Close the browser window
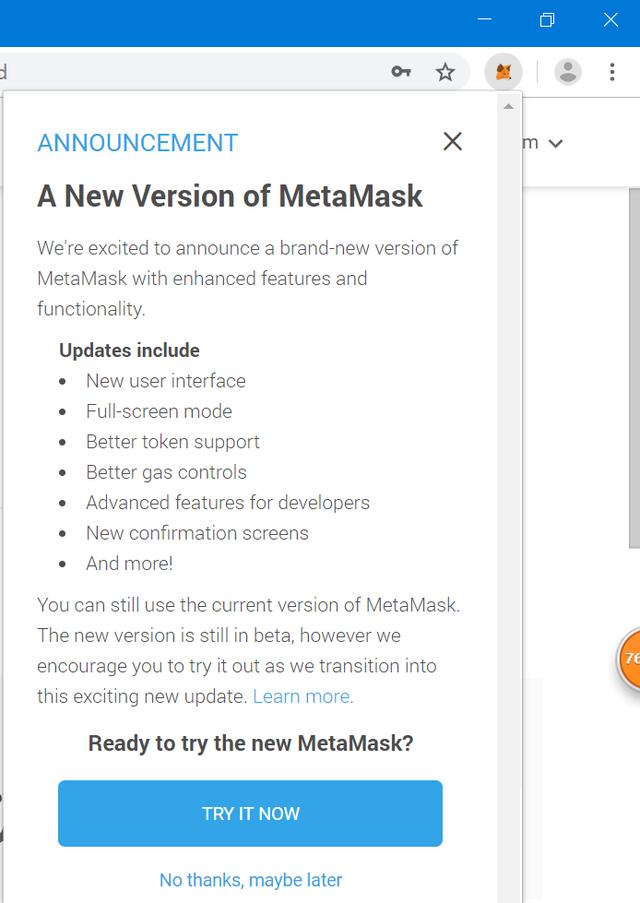The height and width of the screenshot is (903, 640). pyautogui.click(x=611, y=20)
